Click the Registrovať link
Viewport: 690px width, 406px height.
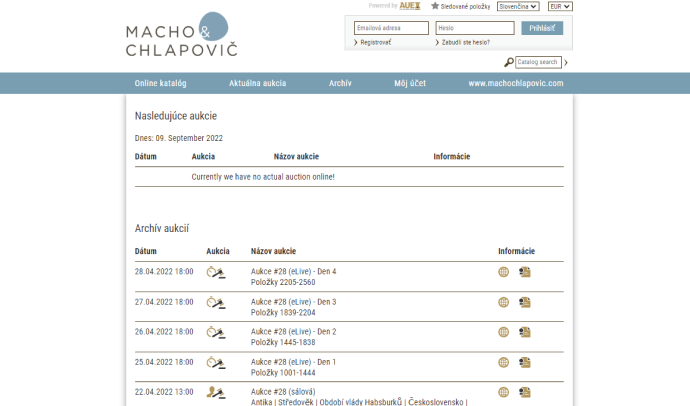pyautogui.click(x=375, y=42)
